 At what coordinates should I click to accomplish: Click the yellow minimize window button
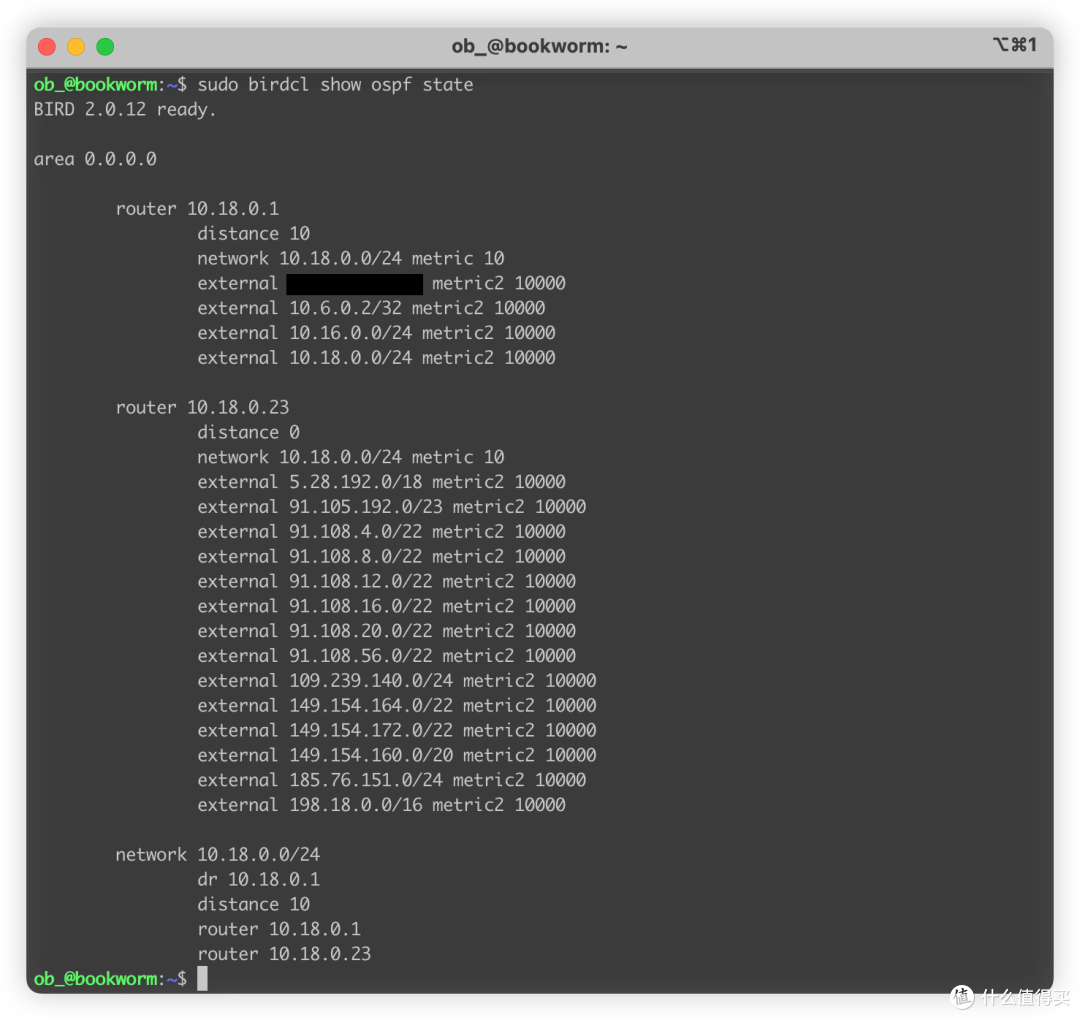click(x=76, y=47)
